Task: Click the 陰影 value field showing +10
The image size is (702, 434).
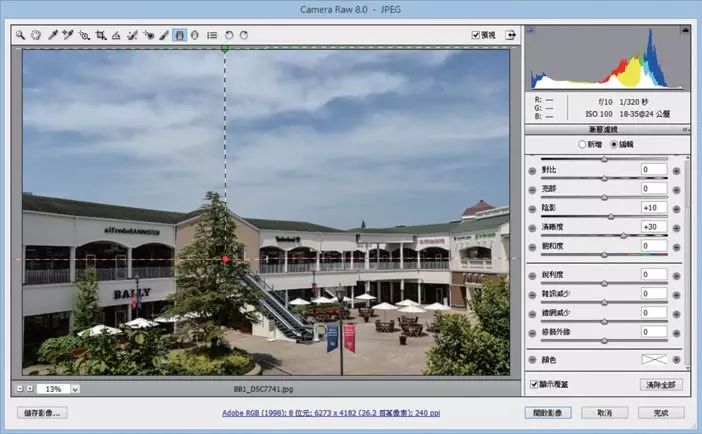Action: pos(654,208)
